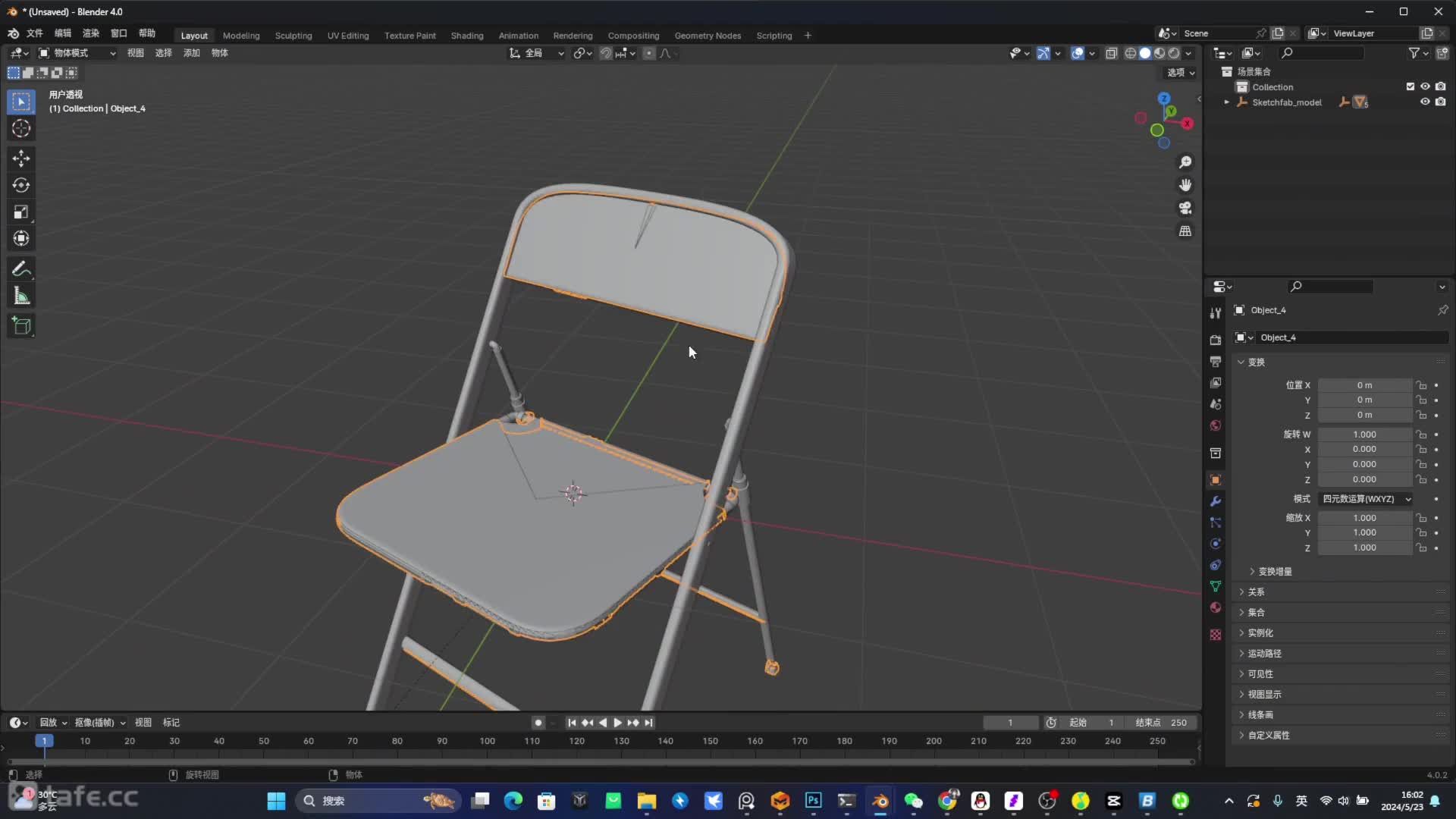Open the 回放 timeline menu
This screenshot has width=1456, height=819.
[53, 723]
